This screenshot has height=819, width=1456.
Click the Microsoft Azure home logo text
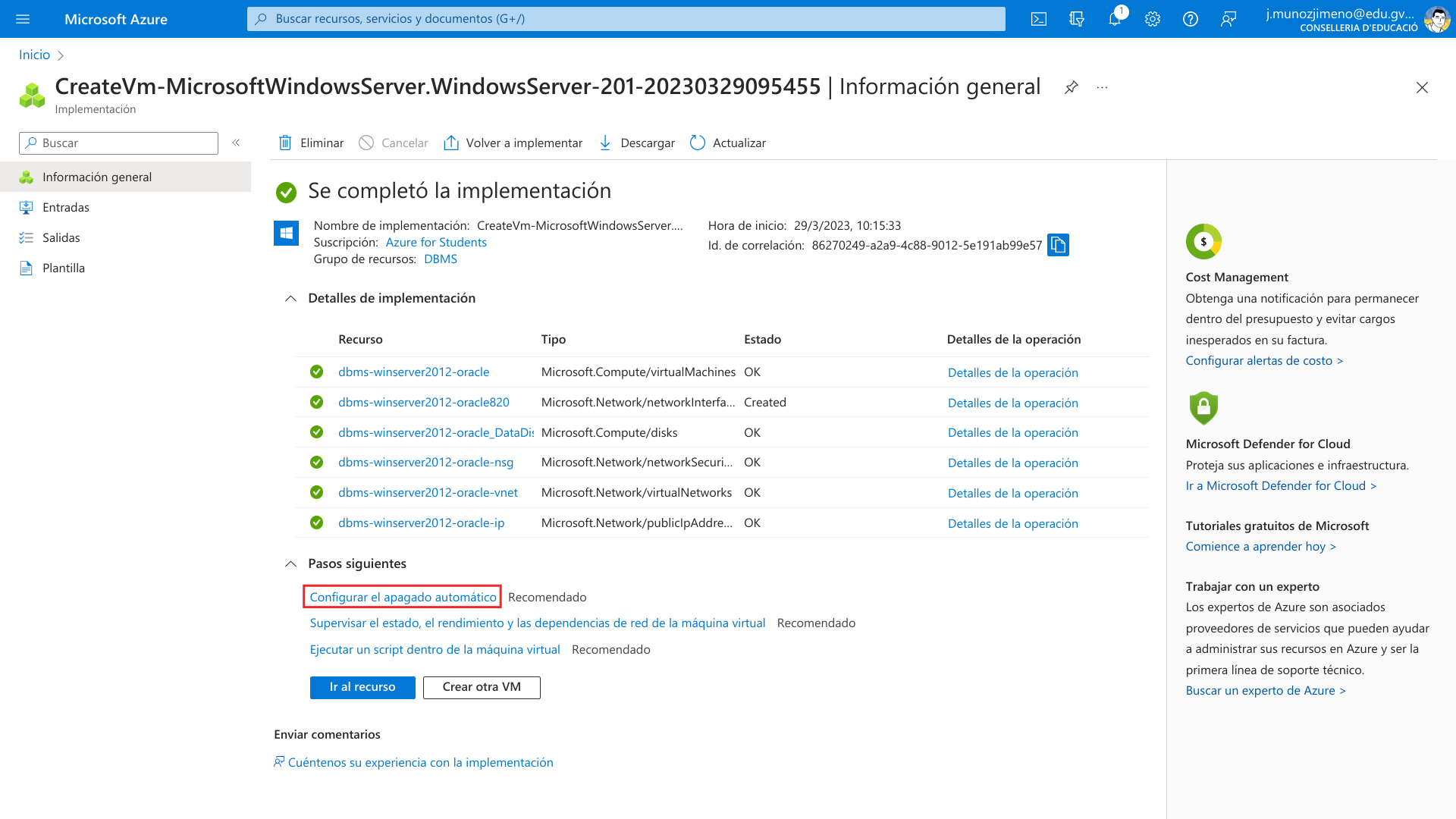(116, 20)
